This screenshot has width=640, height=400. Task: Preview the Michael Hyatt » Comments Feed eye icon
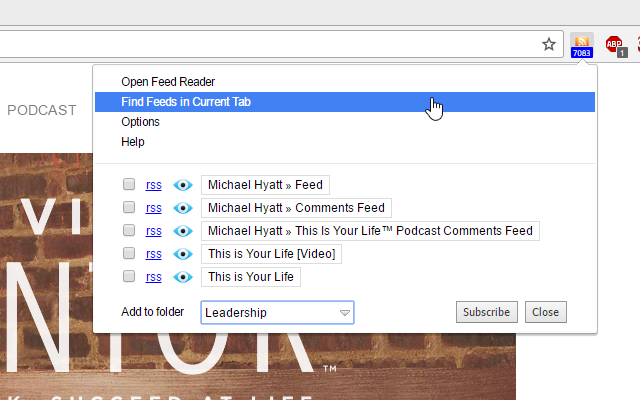coord(183,208)
